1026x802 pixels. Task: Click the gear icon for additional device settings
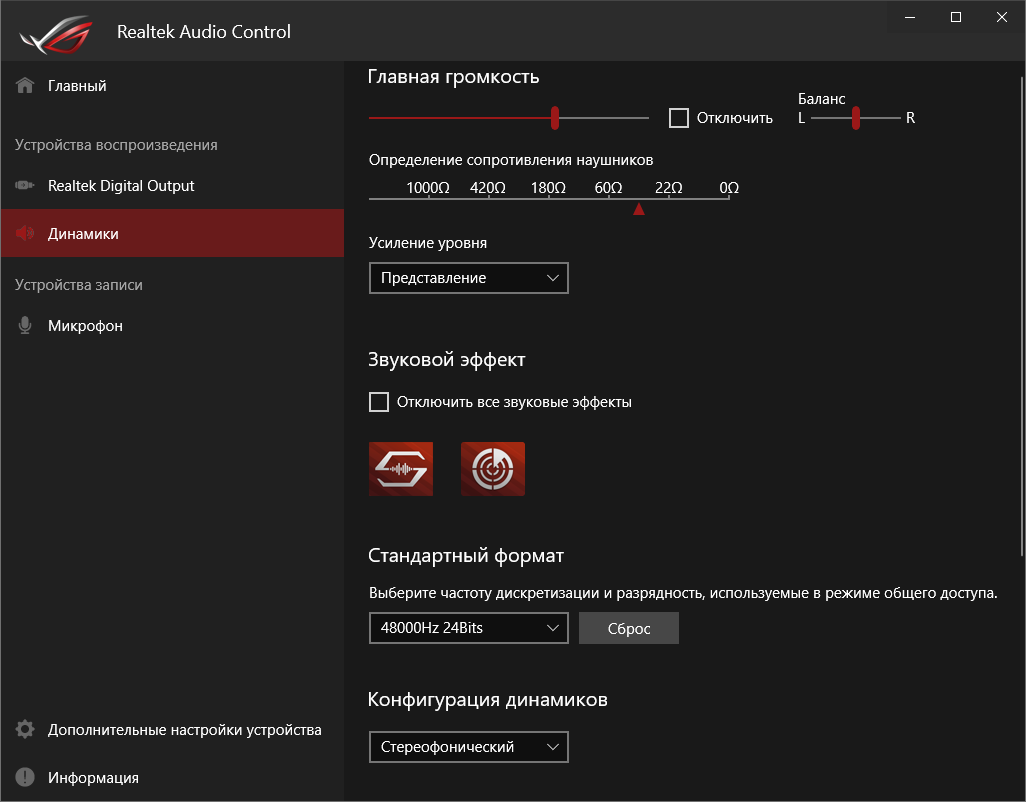pos(25,730)
